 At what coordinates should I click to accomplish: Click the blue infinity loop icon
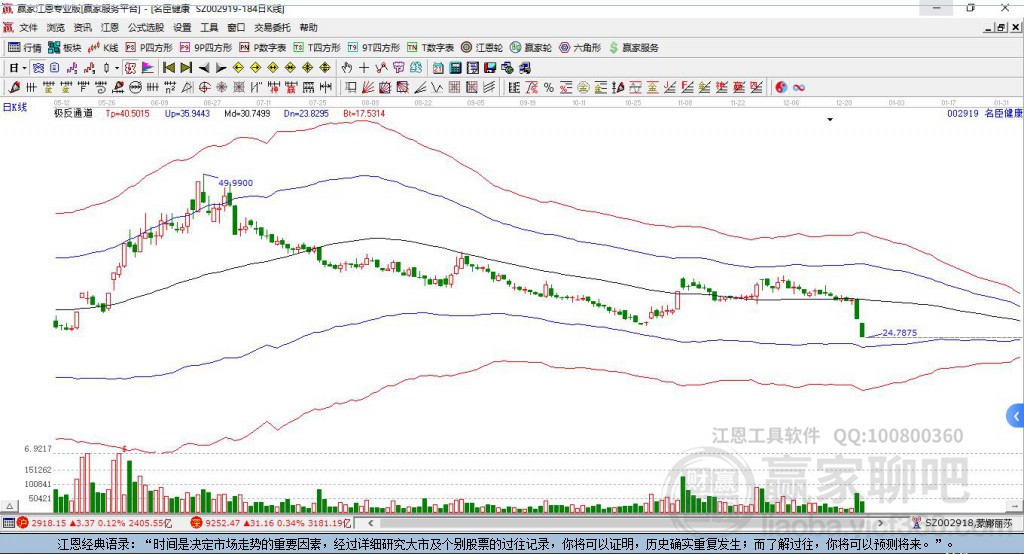798,88
